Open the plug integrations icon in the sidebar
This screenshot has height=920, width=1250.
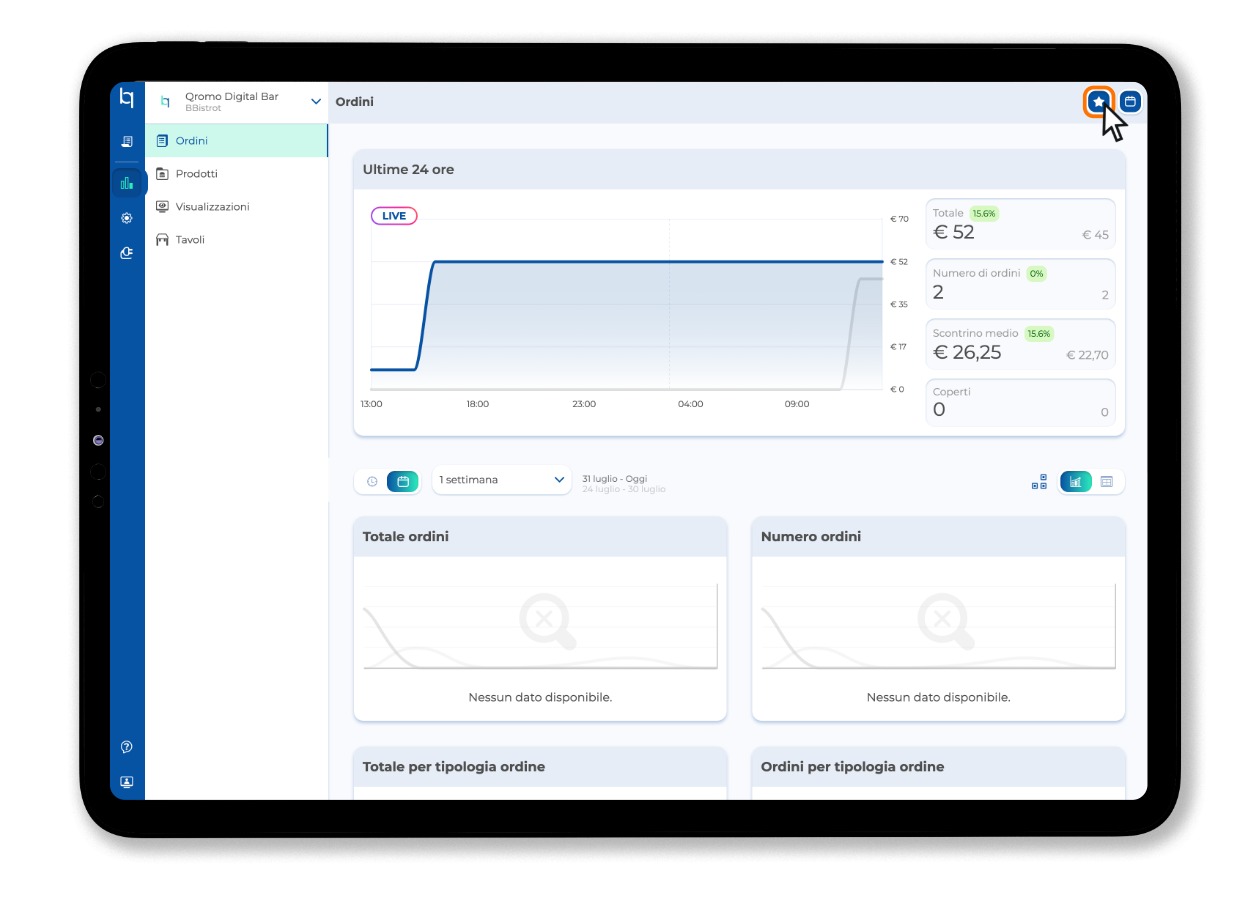click(x=127, y=253)
